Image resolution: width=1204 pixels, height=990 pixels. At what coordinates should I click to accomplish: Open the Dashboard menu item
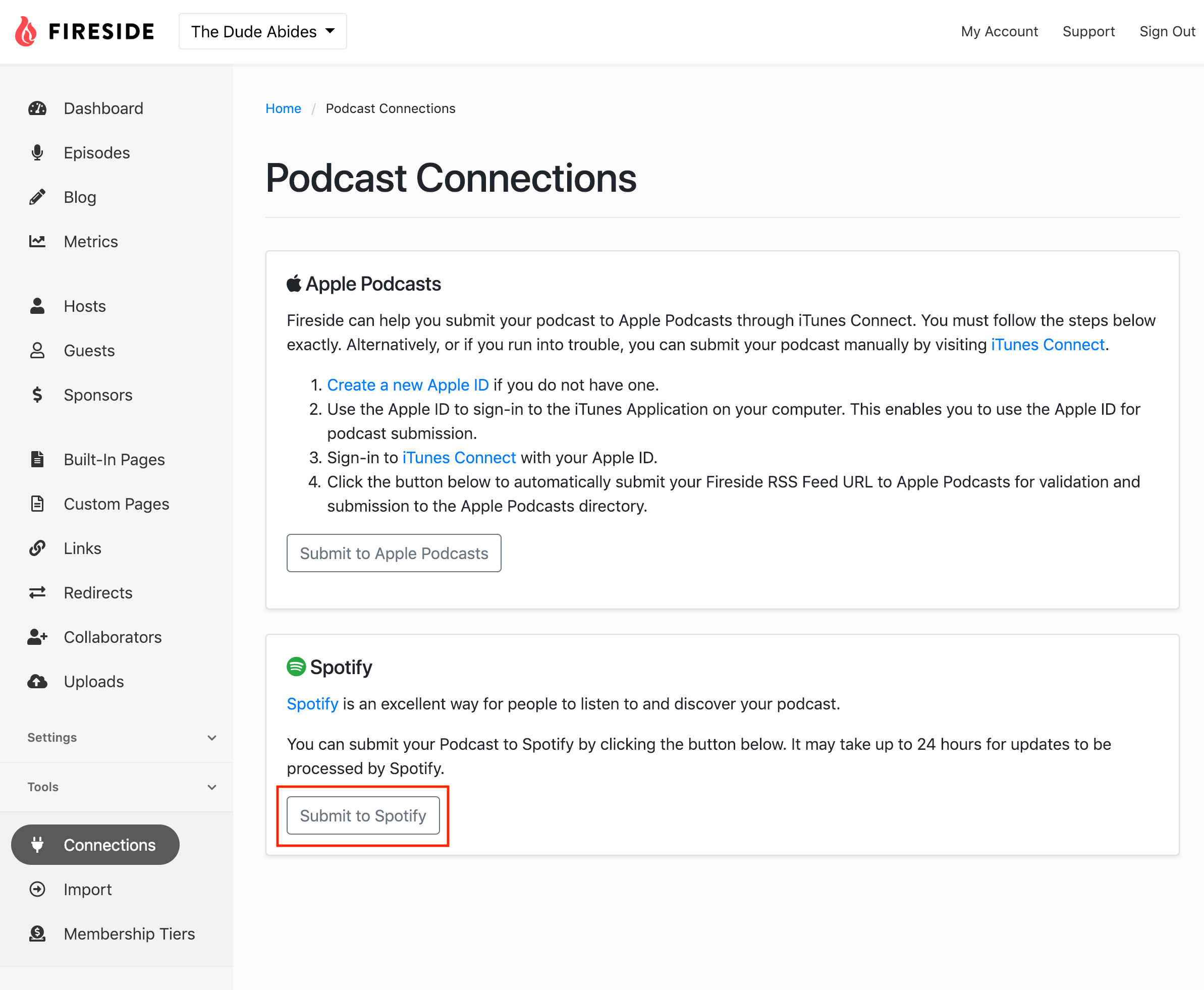(x=103, y=108)
